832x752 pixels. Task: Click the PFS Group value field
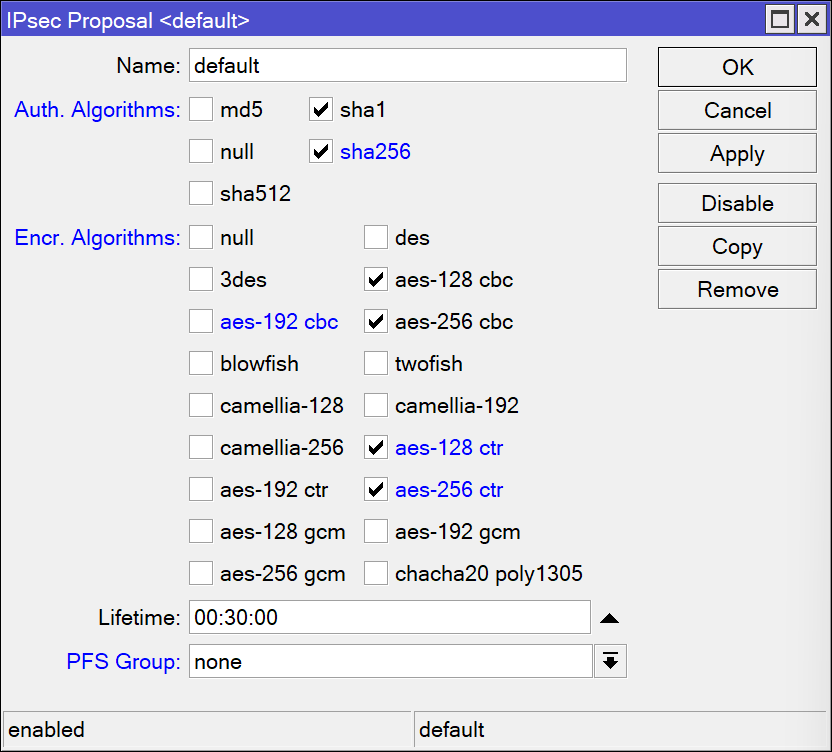pyautogui.click(x=391, y=661)
